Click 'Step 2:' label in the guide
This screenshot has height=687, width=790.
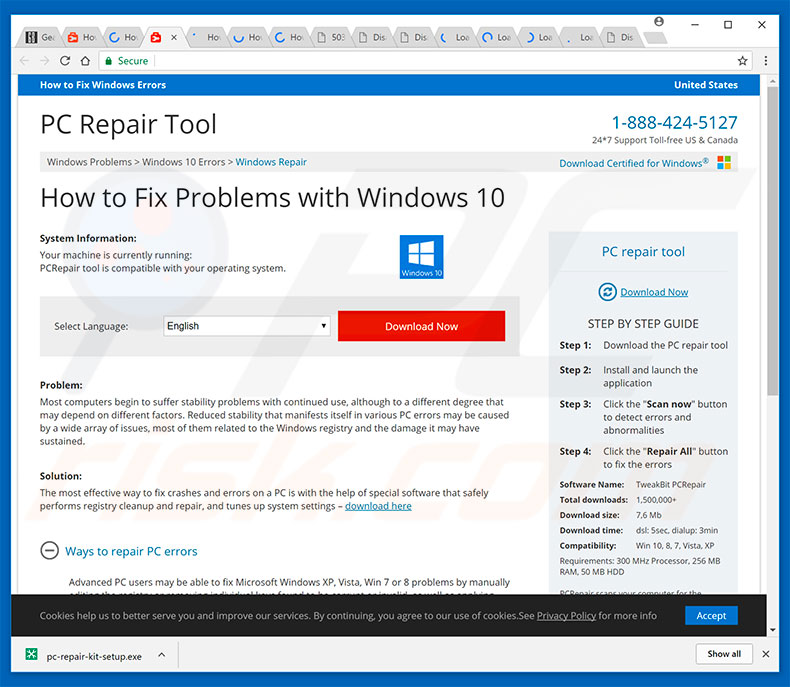pos(575,370)
